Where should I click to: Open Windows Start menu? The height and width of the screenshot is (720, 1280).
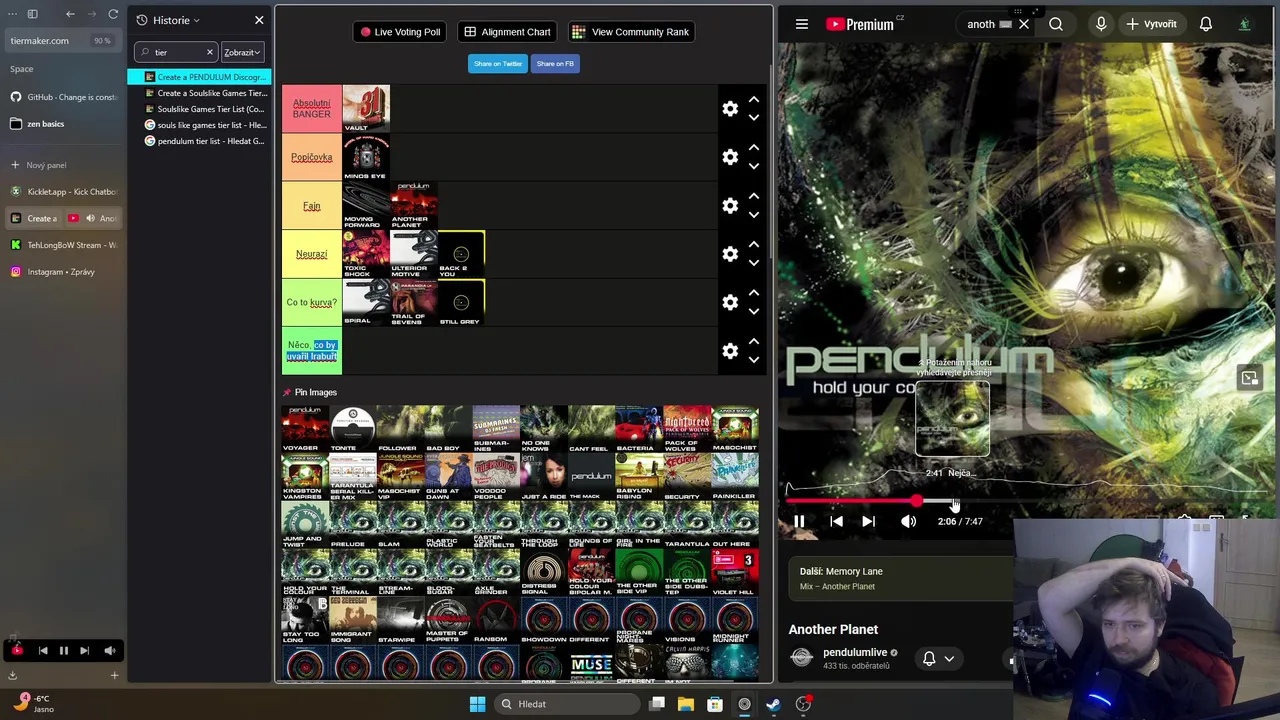pos(477,704)
